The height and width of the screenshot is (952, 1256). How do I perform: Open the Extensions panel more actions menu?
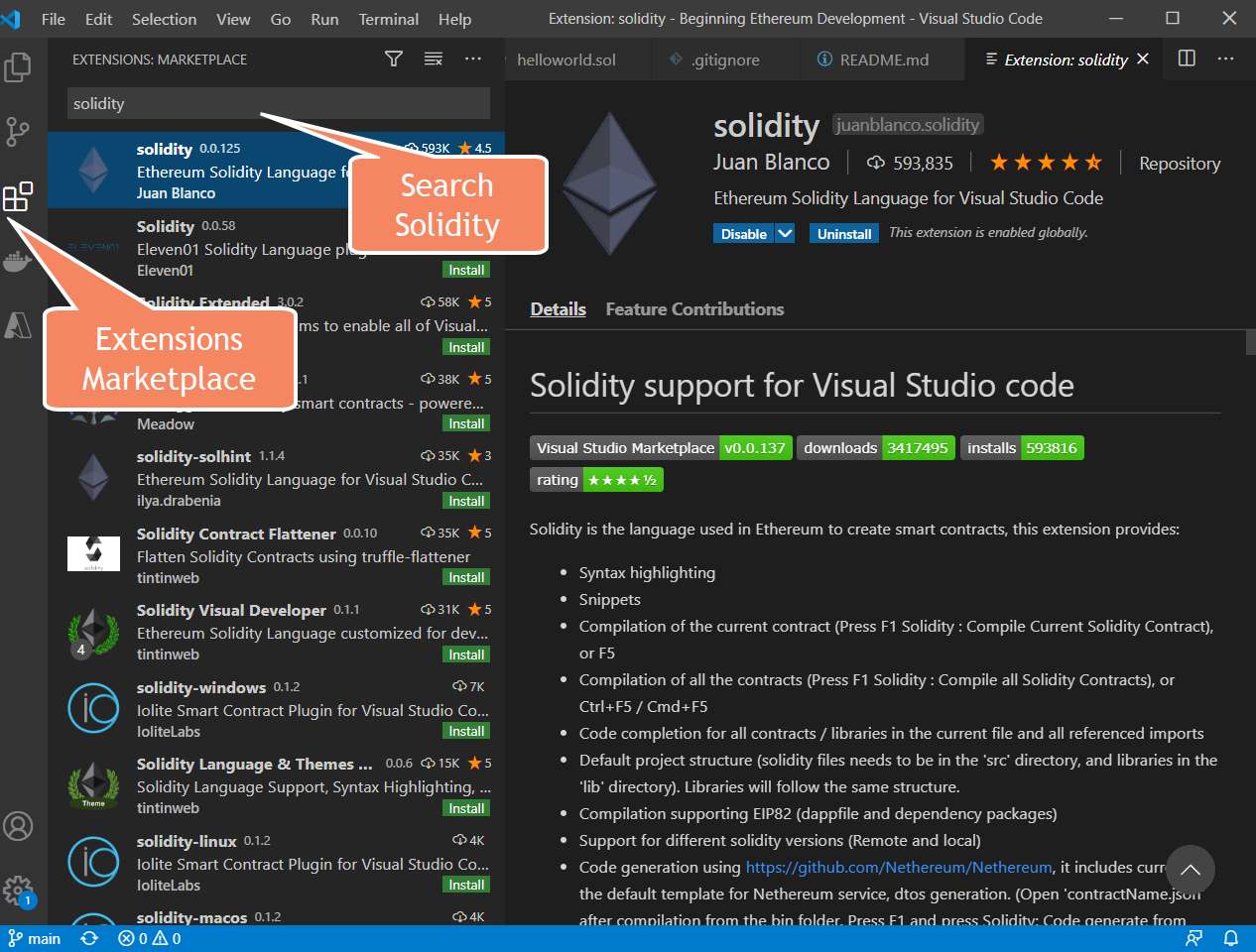point(473,59)
